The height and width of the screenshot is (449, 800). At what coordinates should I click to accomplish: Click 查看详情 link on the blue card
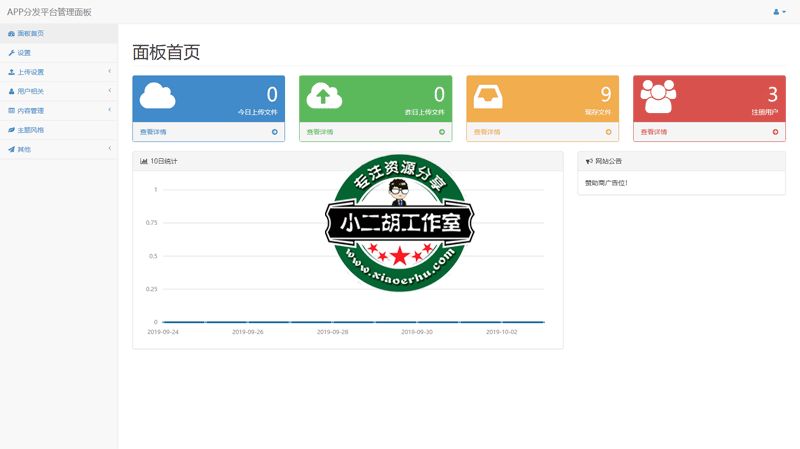tap(153, 132)
